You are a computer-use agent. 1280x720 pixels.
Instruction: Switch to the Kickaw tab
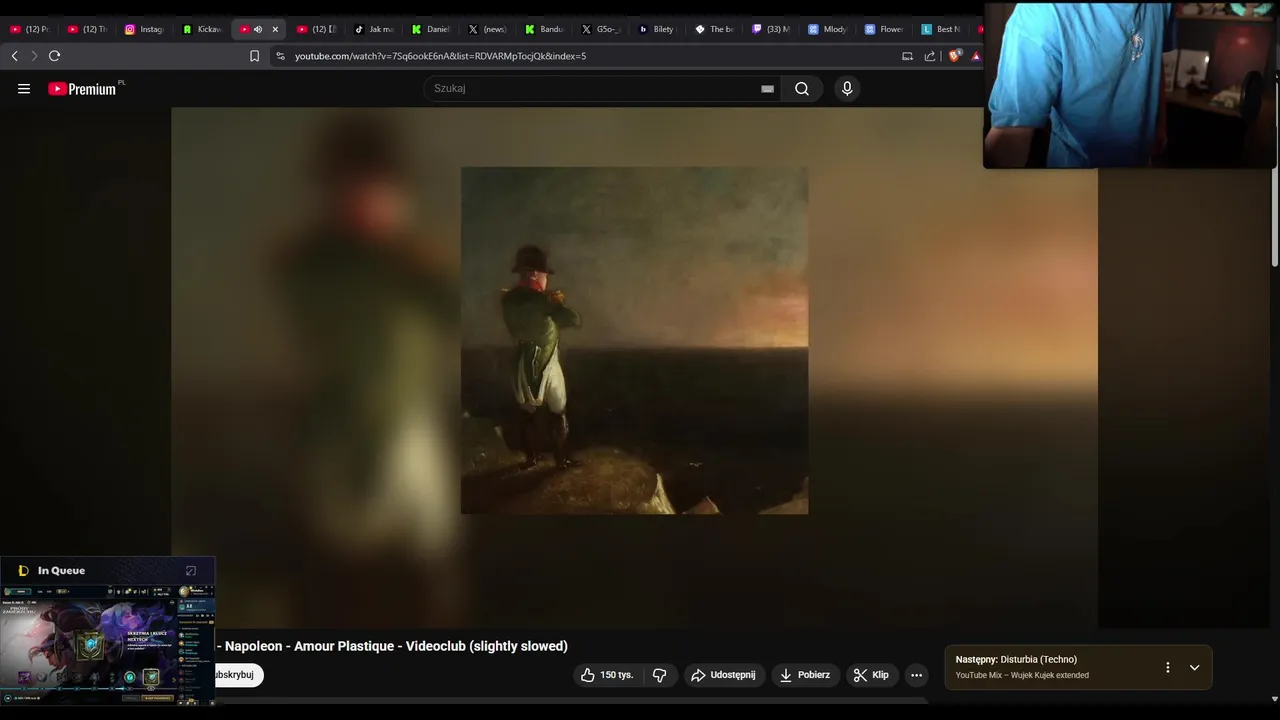point(202,29)
